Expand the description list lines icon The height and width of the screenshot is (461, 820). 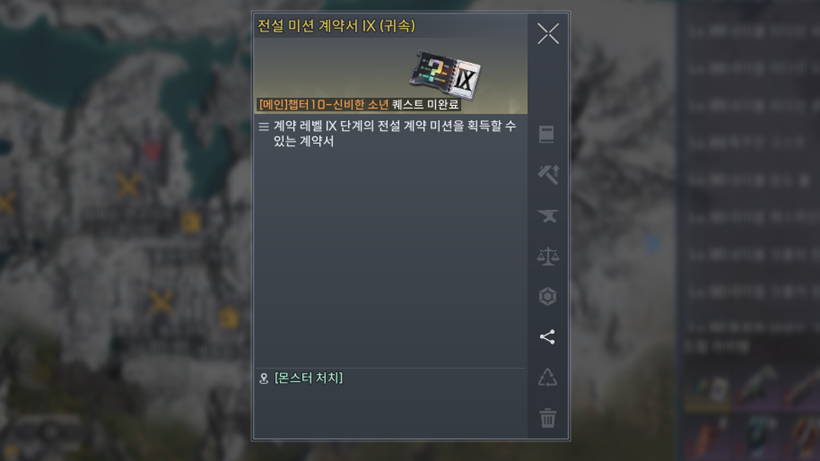(264, 126)
